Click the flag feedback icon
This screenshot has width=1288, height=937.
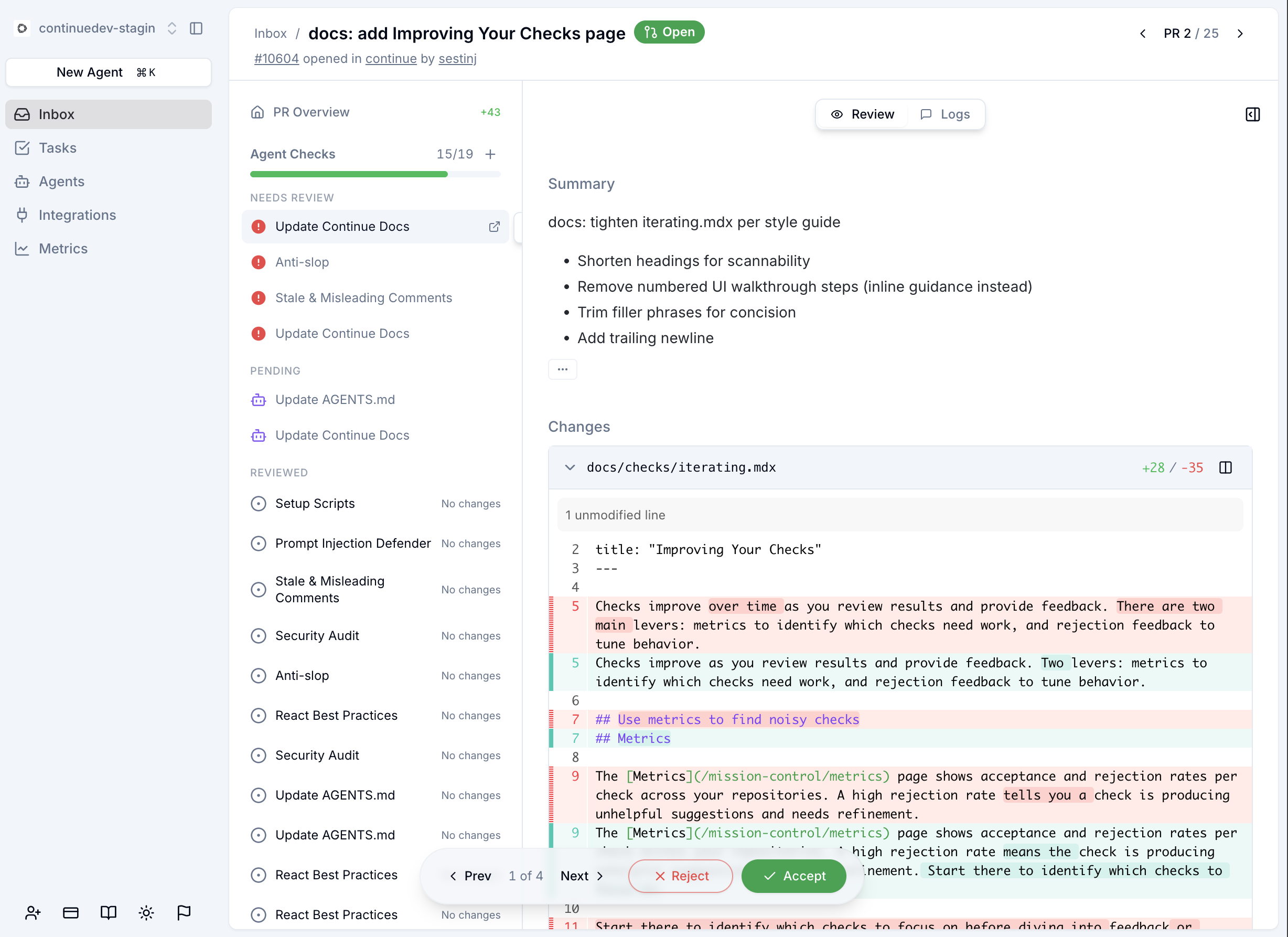184,912
